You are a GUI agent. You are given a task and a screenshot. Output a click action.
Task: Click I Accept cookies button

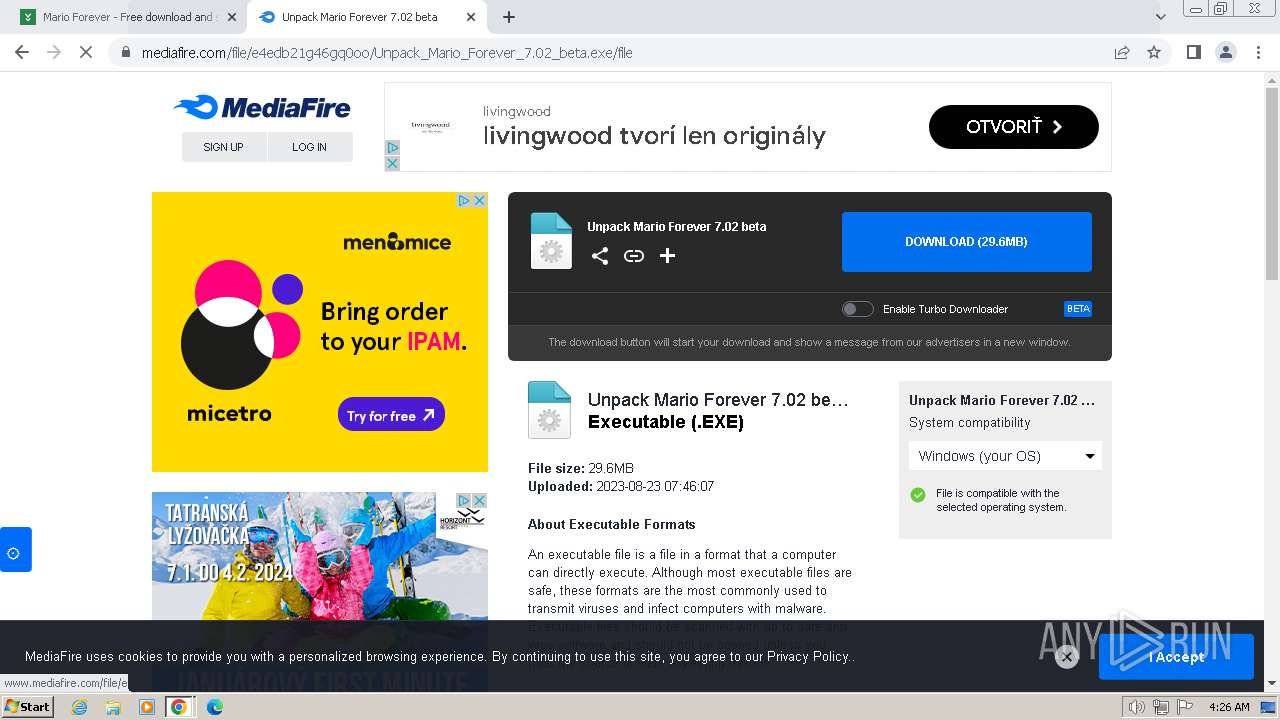pos(1176,657)
